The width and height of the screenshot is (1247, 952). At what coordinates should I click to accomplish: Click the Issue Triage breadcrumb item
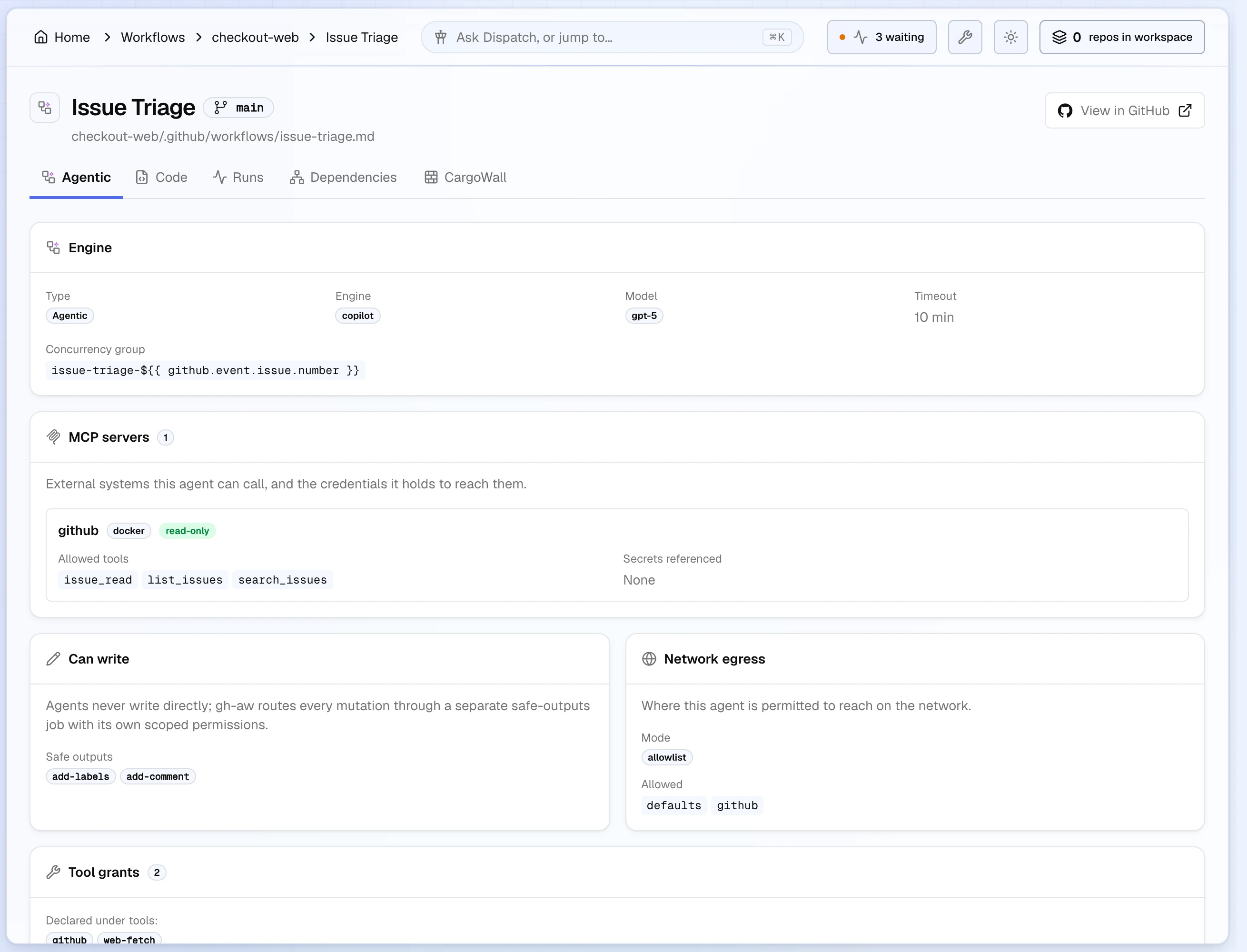[362, 38]
